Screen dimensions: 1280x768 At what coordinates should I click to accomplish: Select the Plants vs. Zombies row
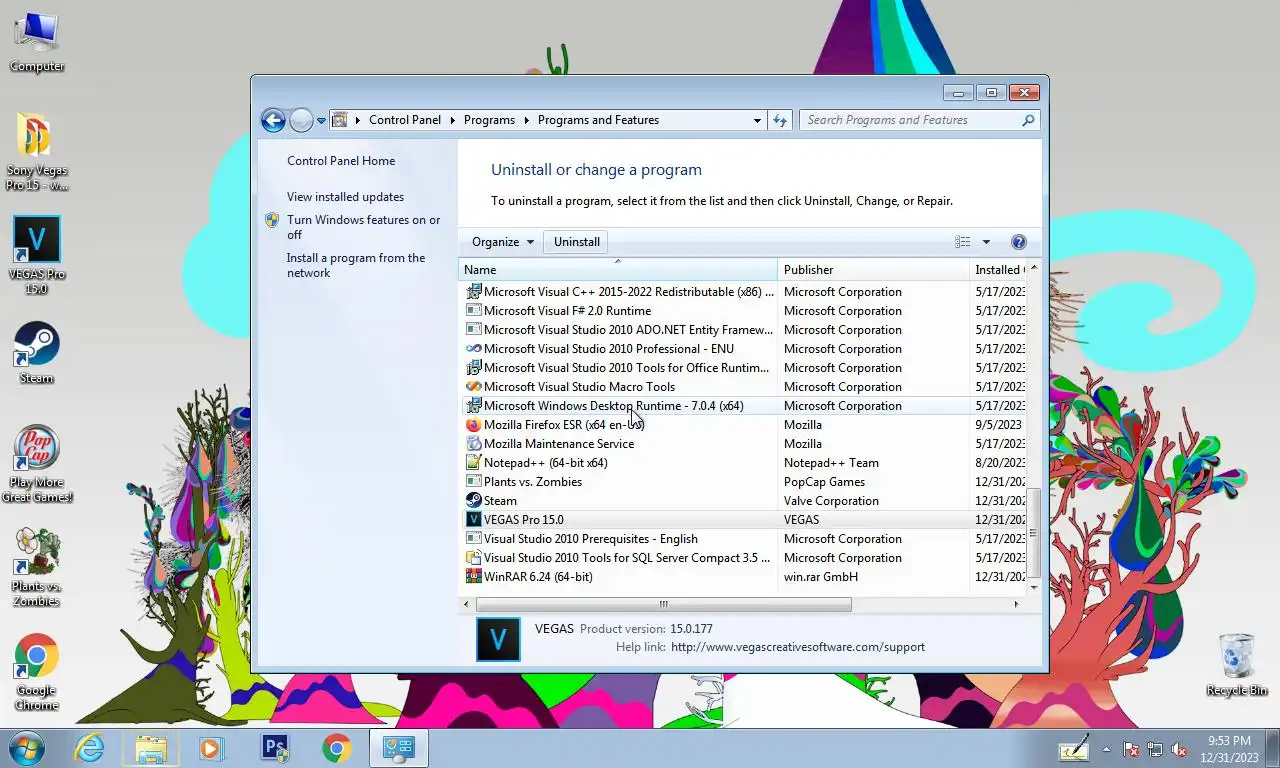[742, 482]
